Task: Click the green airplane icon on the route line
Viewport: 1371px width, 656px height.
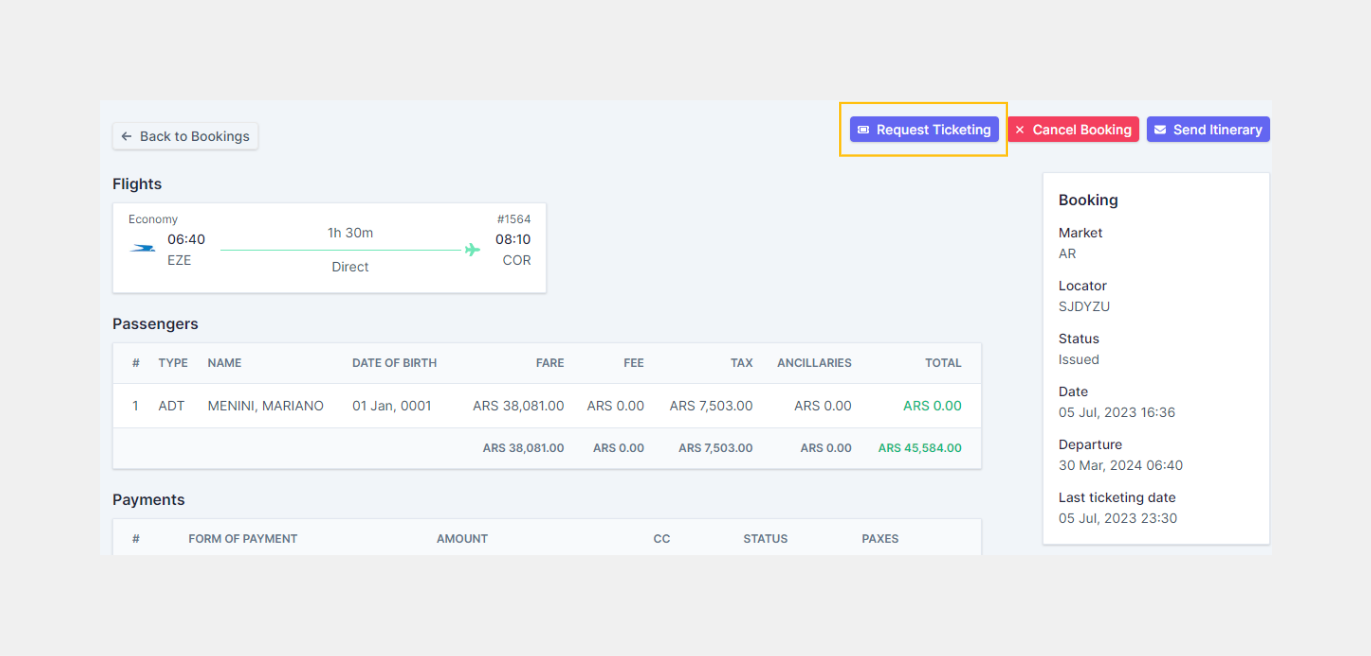Action: click(472, 250)
